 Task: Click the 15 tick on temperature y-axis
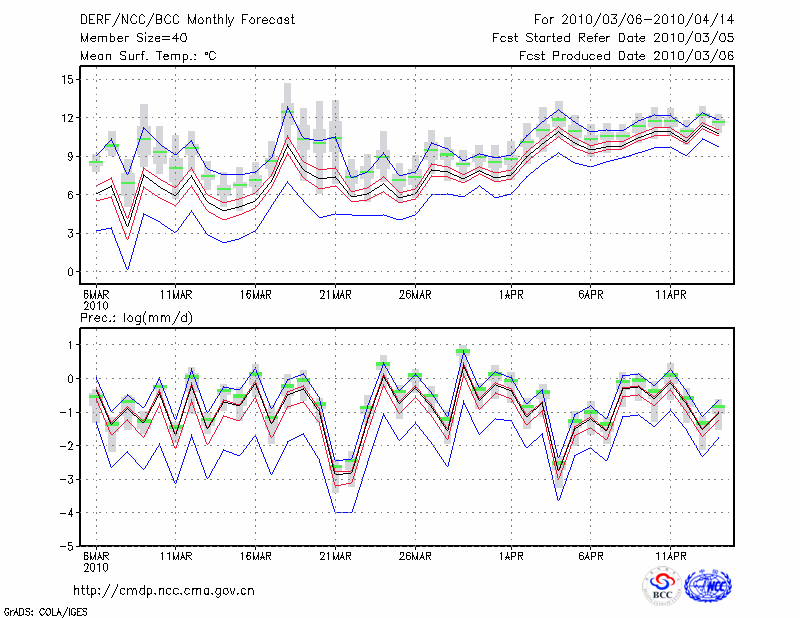coord(66,79)
